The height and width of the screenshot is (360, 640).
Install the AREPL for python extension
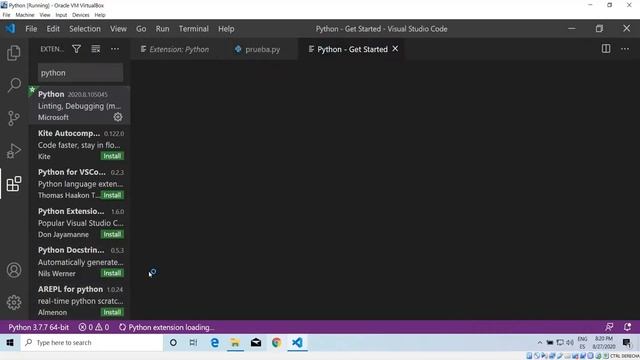tap(112, 312)
